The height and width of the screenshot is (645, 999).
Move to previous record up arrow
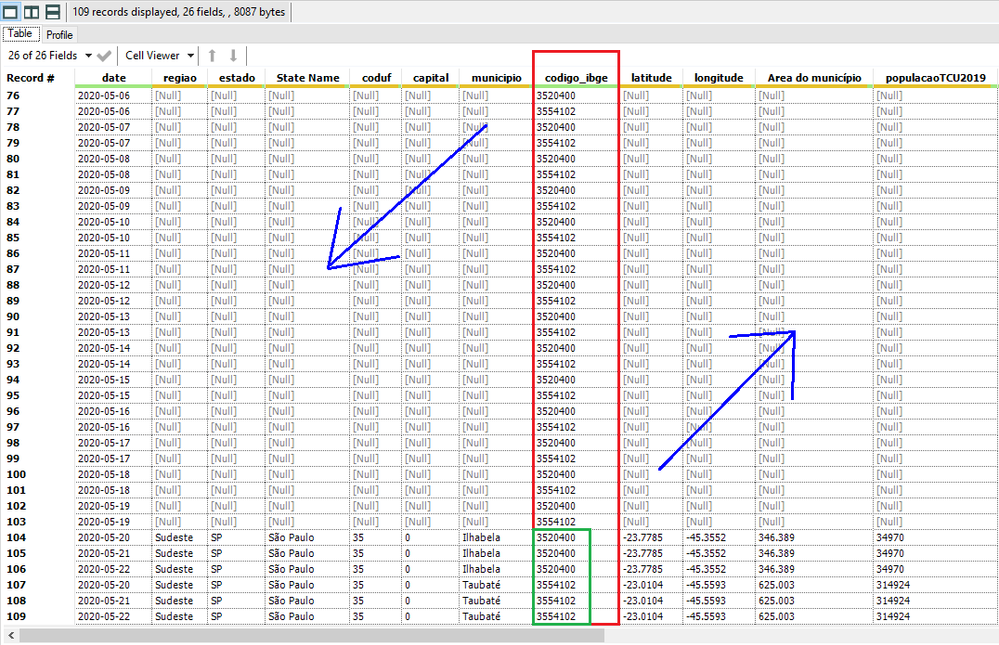pyautogui.click(x=212, y=56)
